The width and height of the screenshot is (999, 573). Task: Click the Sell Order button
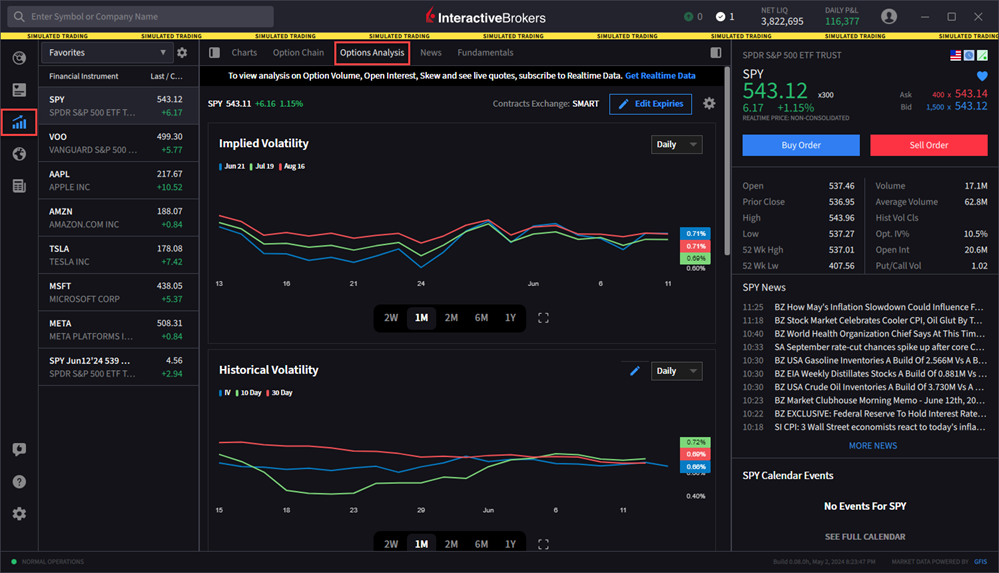click(929, 145)
